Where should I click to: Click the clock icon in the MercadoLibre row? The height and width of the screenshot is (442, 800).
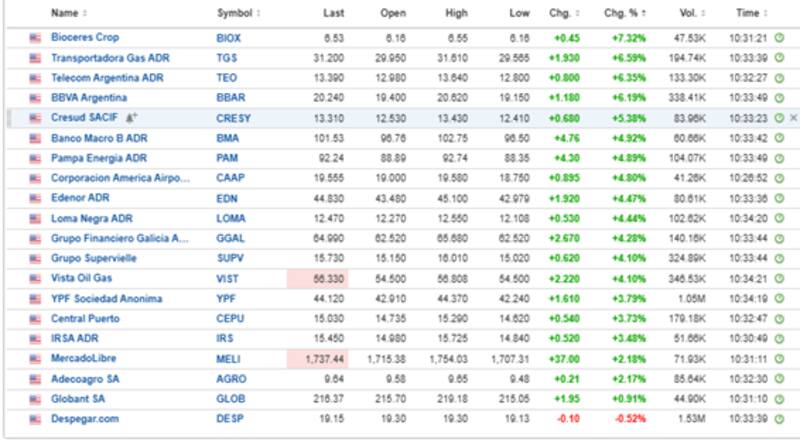778,358
